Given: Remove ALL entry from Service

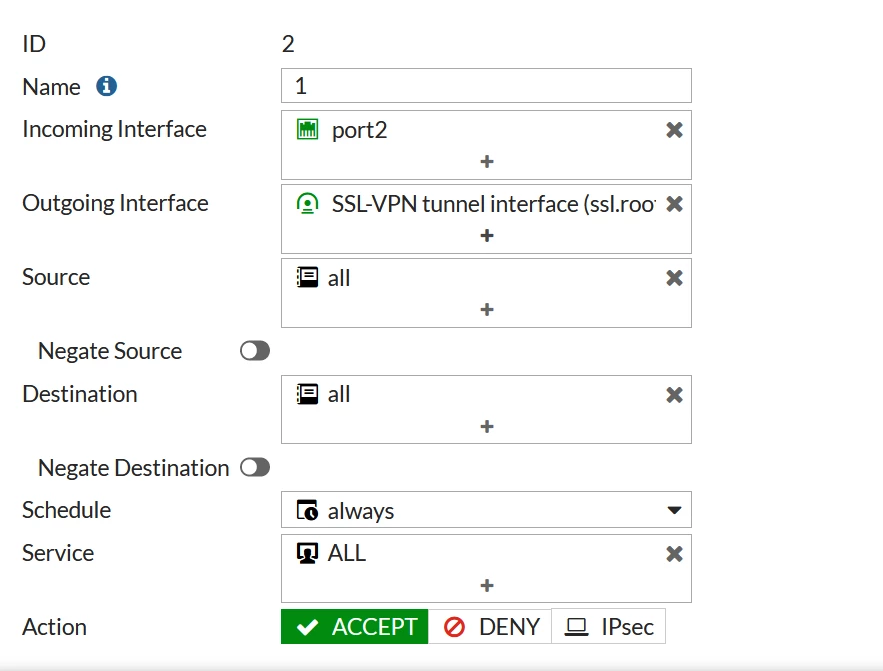Looking at the screenshot, I should pyautogui.click(x=674, y=554).
